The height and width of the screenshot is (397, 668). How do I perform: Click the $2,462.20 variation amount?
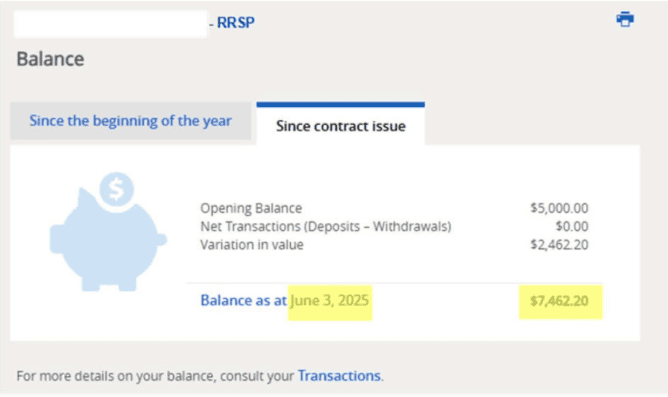559,245
